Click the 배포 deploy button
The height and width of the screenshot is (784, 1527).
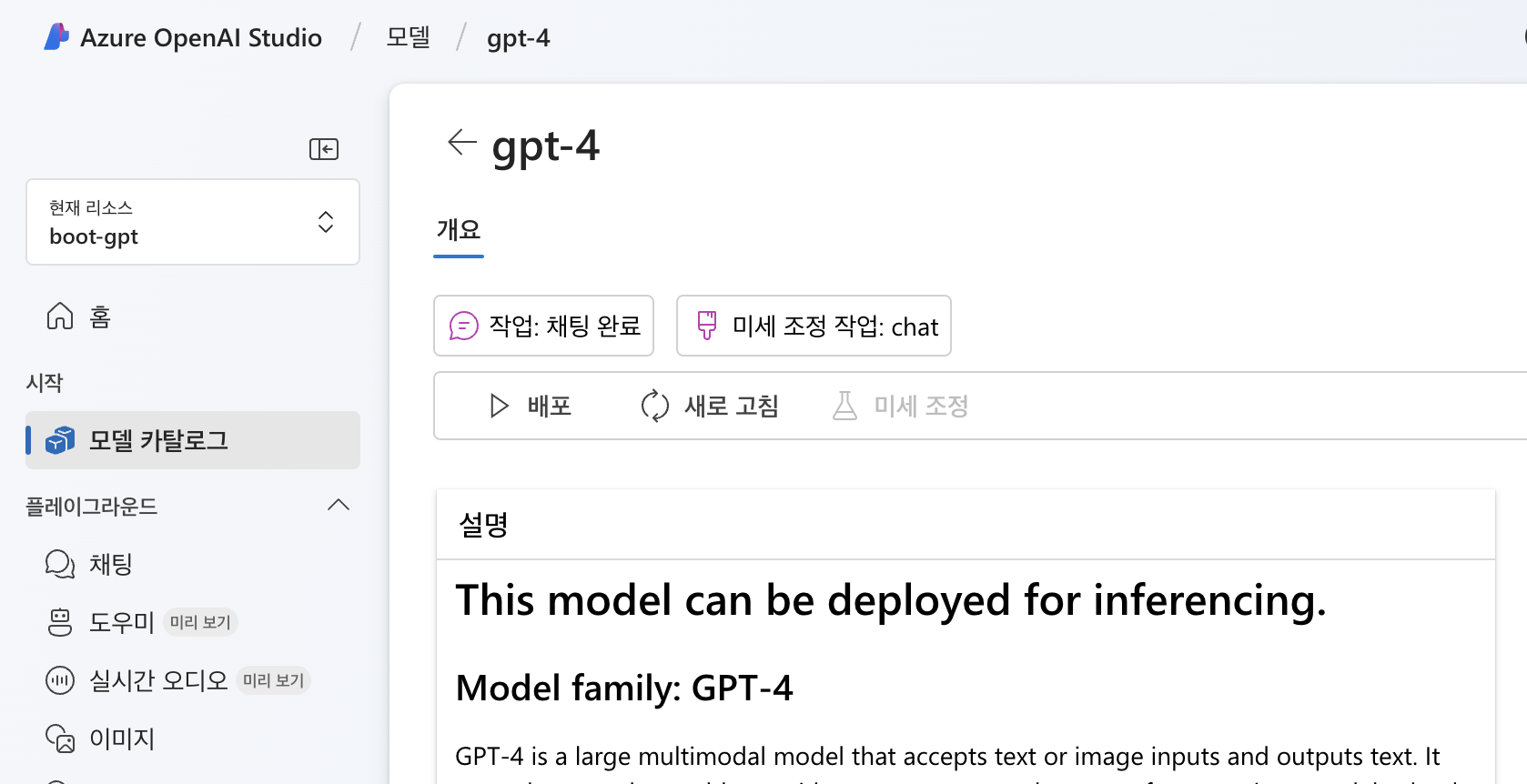(531, 406)
